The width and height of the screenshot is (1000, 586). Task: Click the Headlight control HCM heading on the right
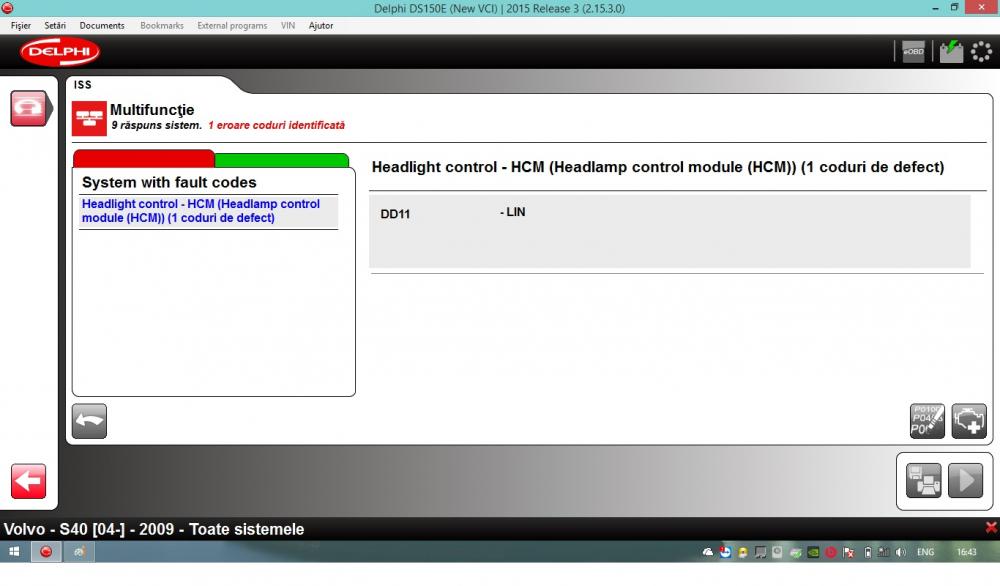pyautogui.click(x=658, y=167)
